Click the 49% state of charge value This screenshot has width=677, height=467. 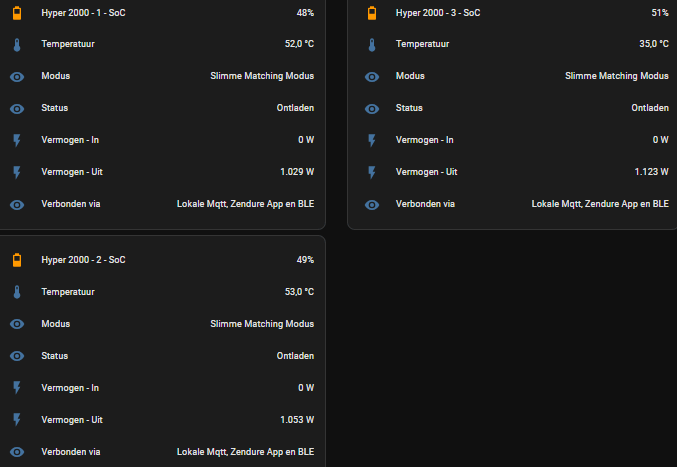click(x=305, y=260)
